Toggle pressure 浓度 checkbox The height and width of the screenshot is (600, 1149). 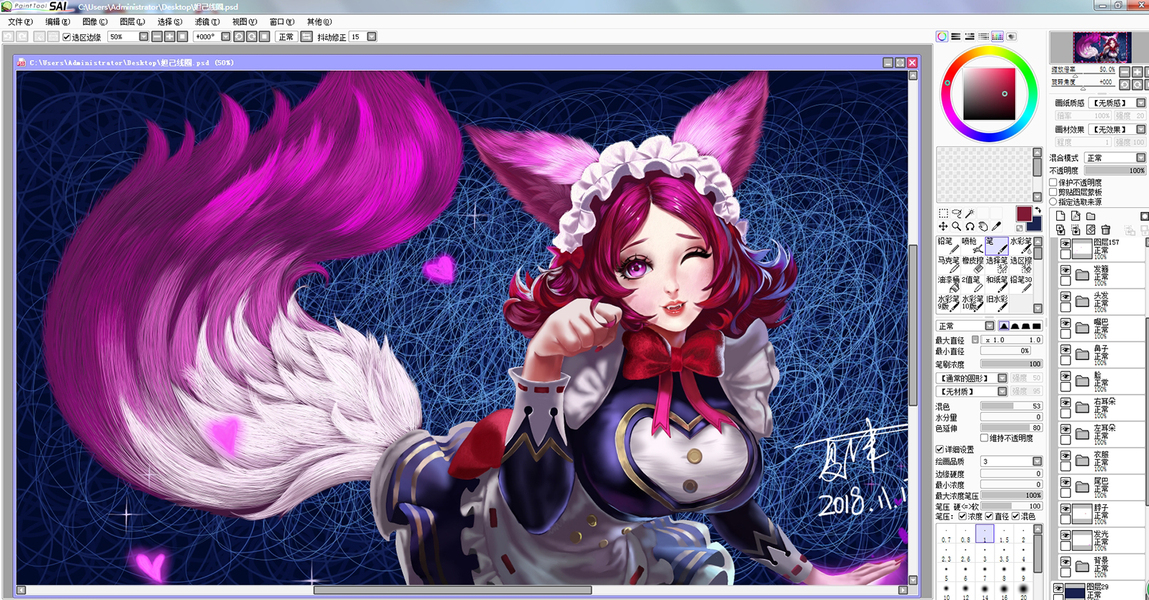[x=963, y=516]
